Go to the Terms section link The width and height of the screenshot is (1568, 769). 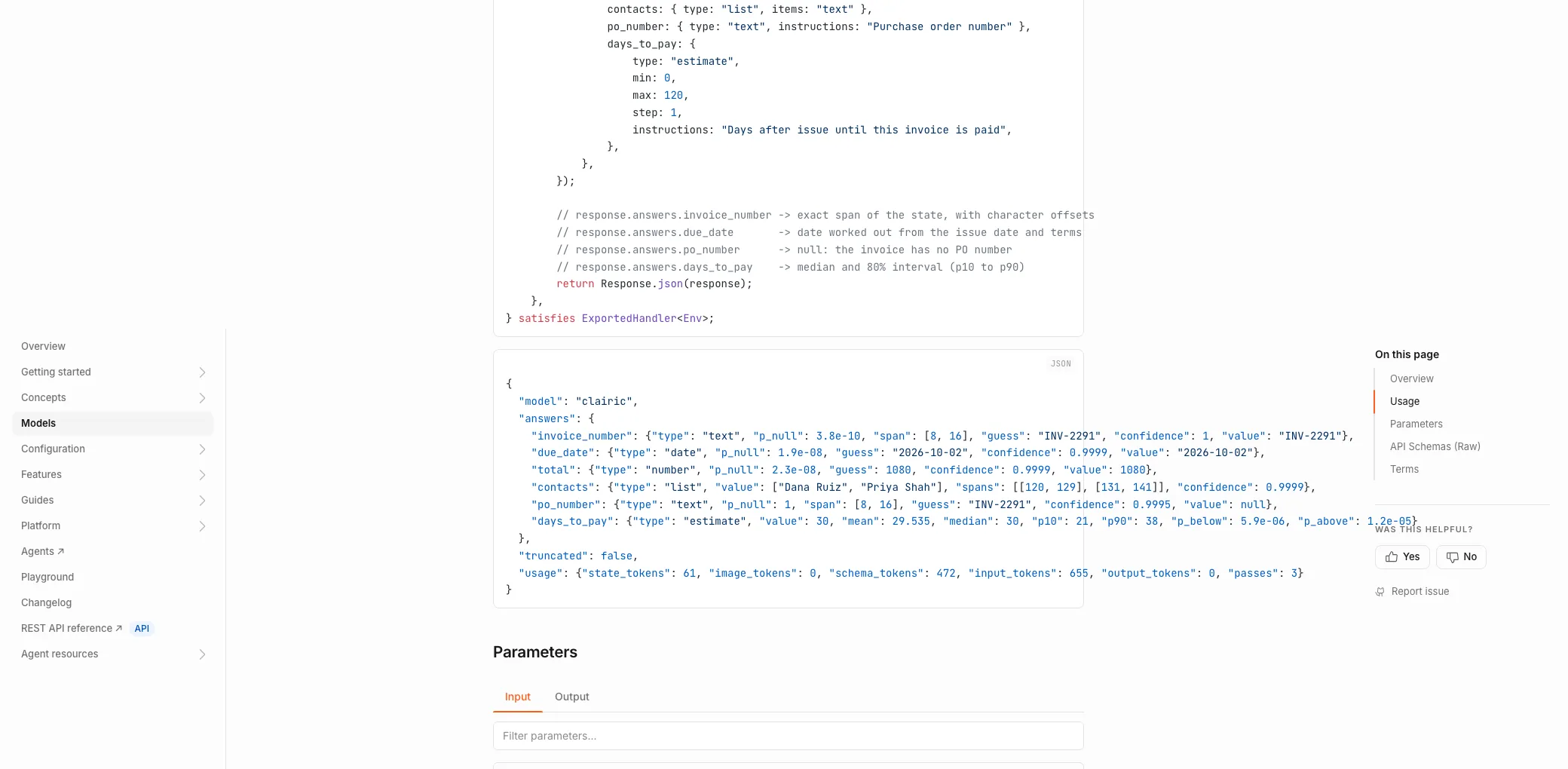click(x=1404, y=469)
